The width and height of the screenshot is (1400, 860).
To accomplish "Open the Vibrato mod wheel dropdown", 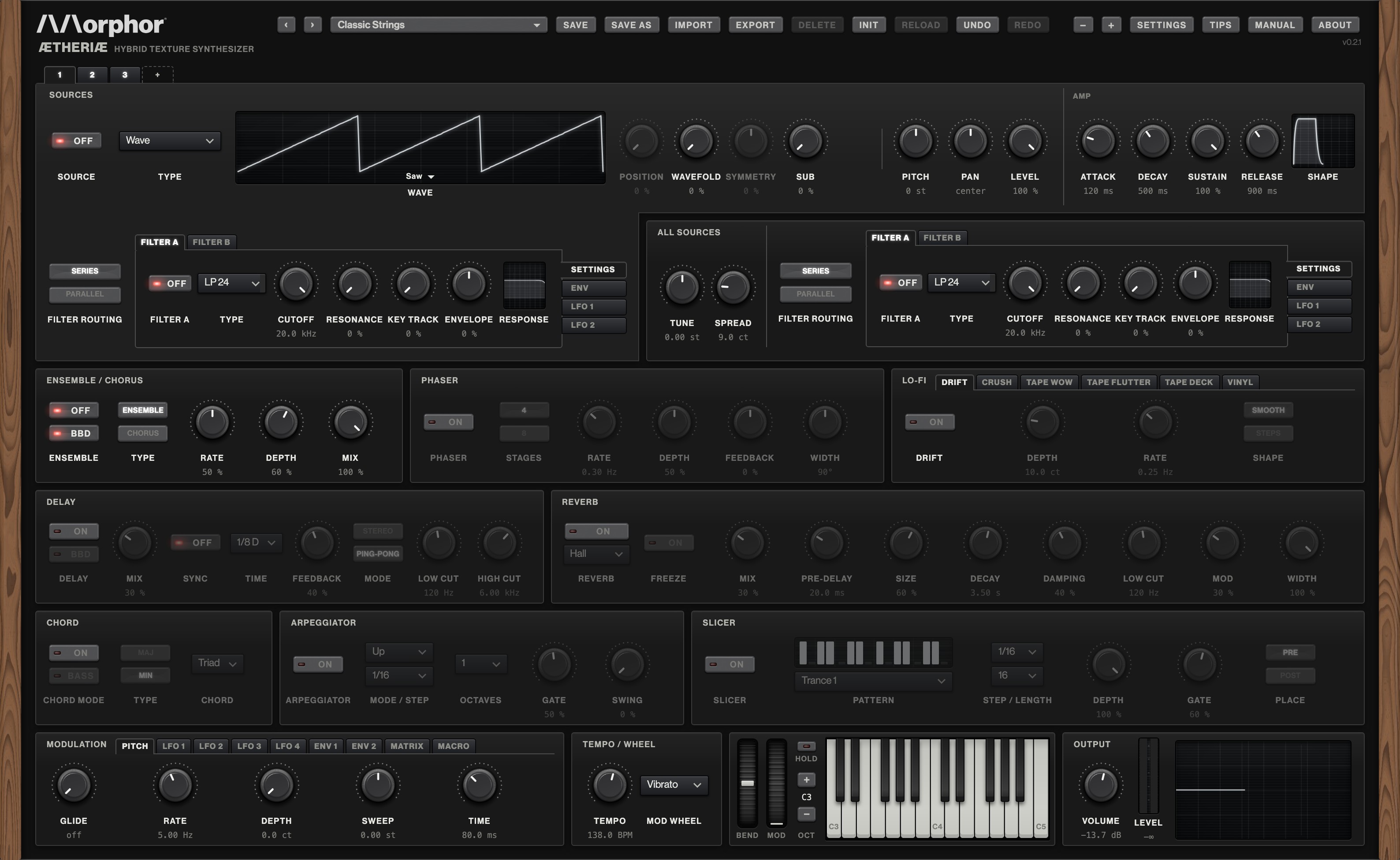I will pyautogui.click(x=674, y=784).
